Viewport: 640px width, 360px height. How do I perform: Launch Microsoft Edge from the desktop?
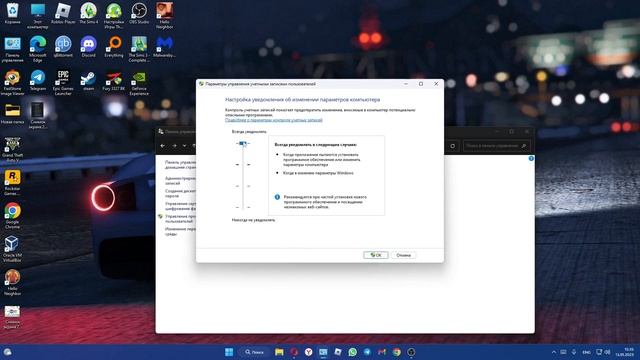pos(38,49)
